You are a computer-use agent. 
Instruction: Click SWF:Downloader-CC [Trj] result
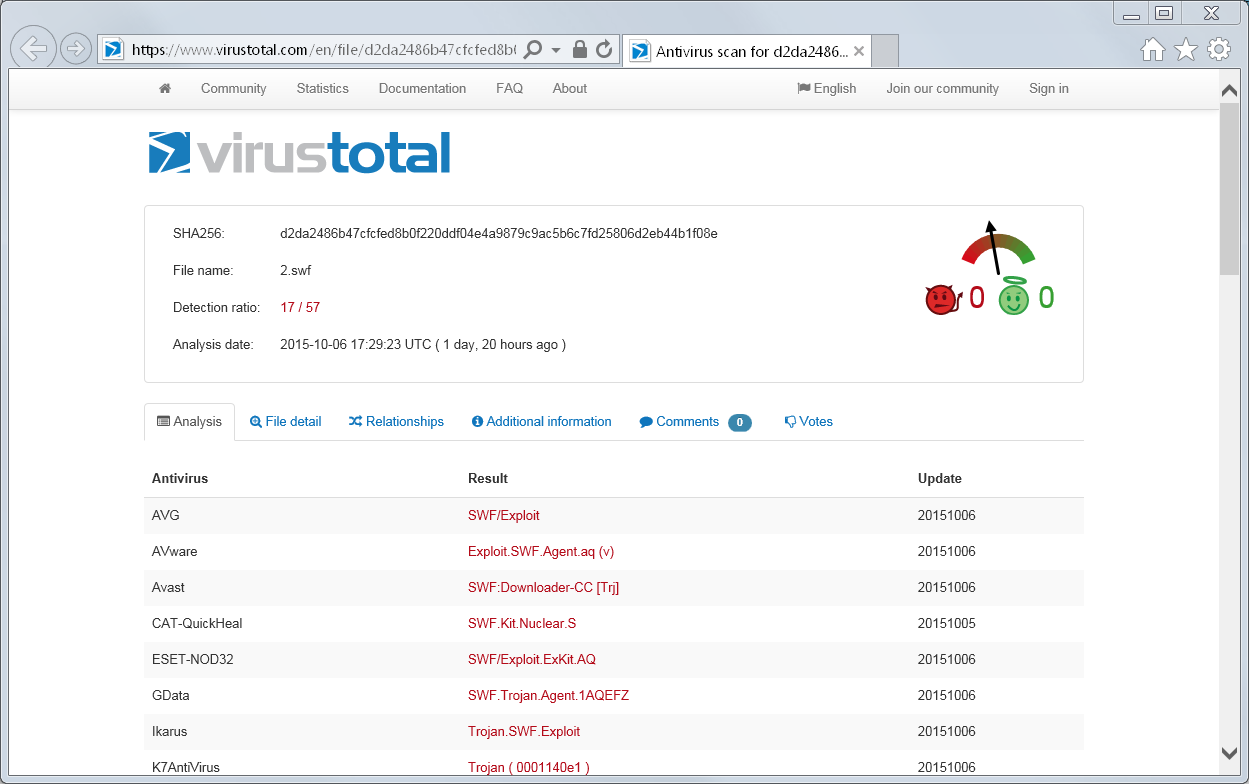pyautogui.click(x=544, y=587)
